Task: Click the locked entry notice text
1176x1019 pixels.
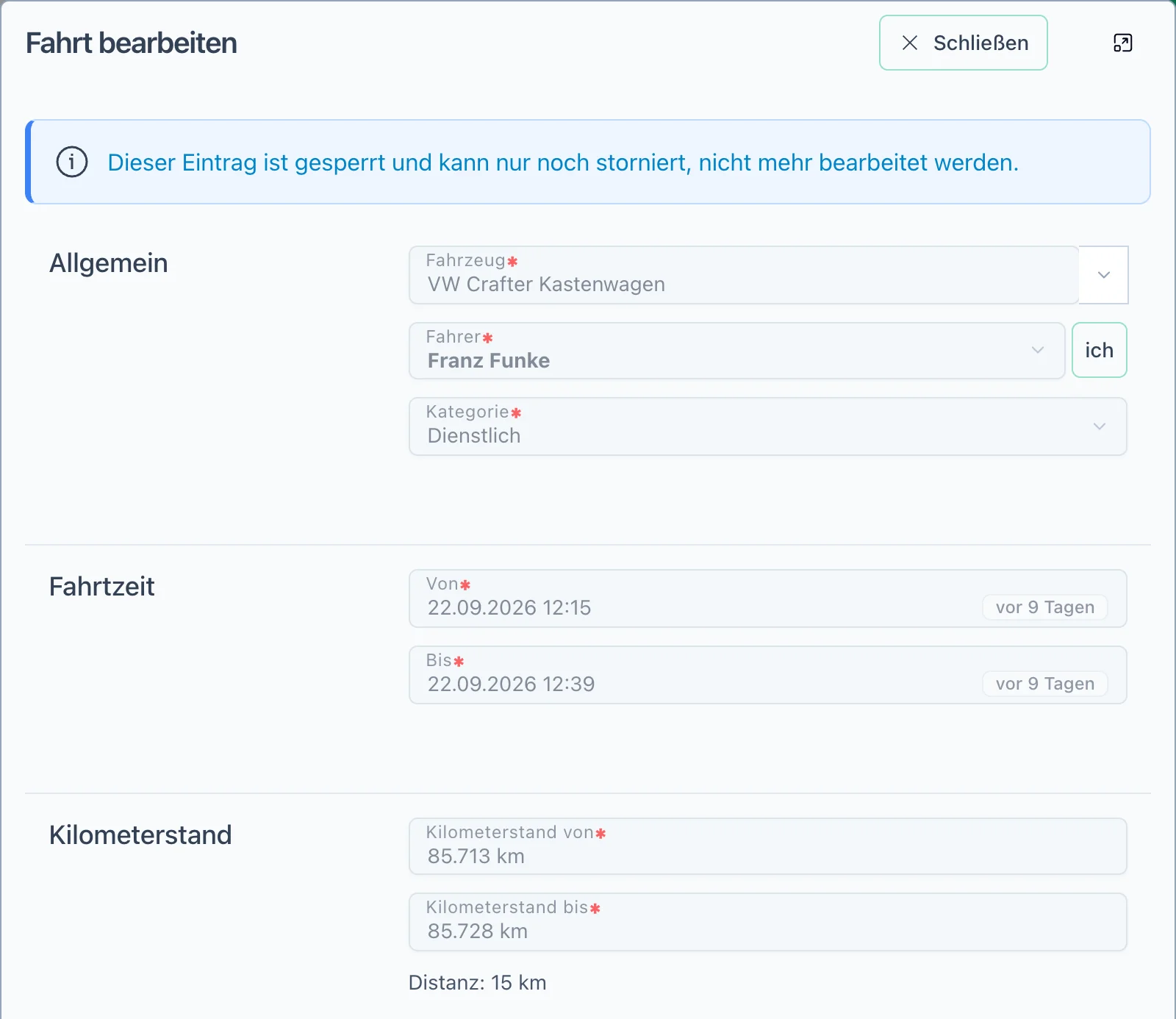Action: pyautogui.click(x=563, y=162)
